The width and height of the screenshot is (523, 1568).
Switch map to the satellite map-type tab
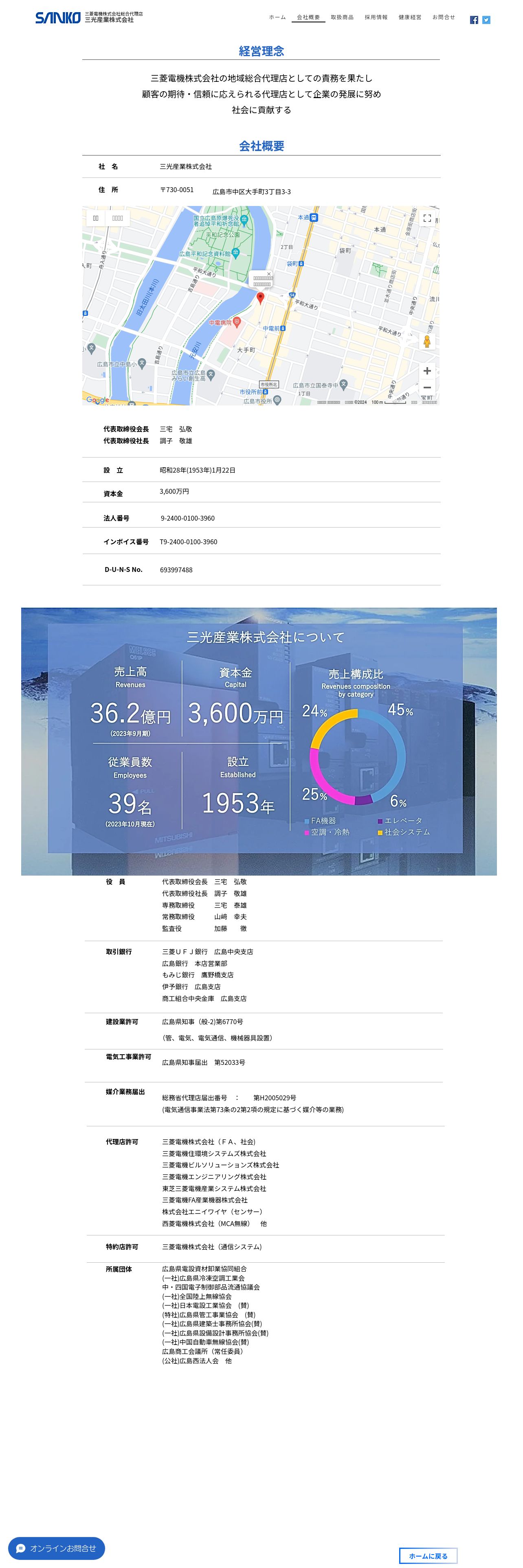click(x=117, y=218)
